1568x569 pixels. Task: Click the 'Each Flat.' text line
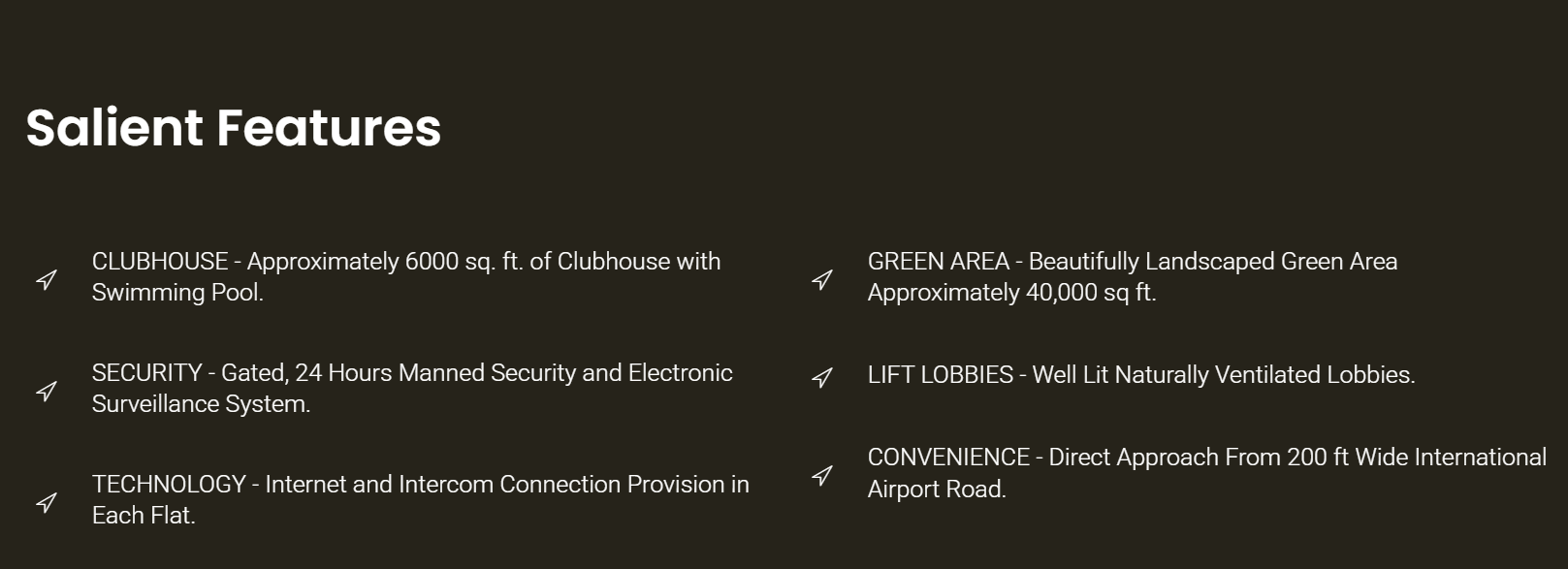click(x=144, y=516)
